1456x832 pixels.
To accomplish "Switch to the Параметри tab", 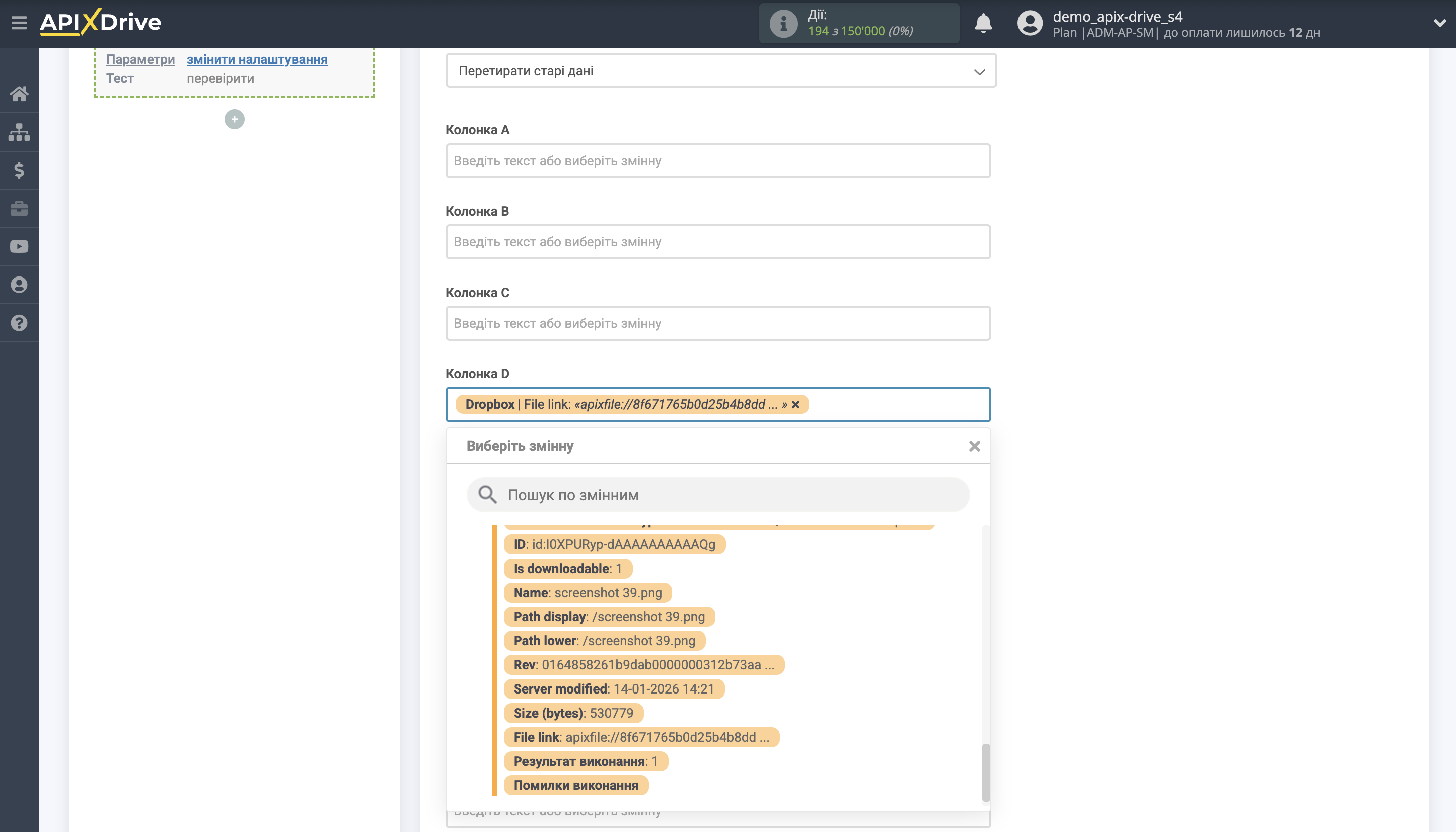I will pos(140,59).
